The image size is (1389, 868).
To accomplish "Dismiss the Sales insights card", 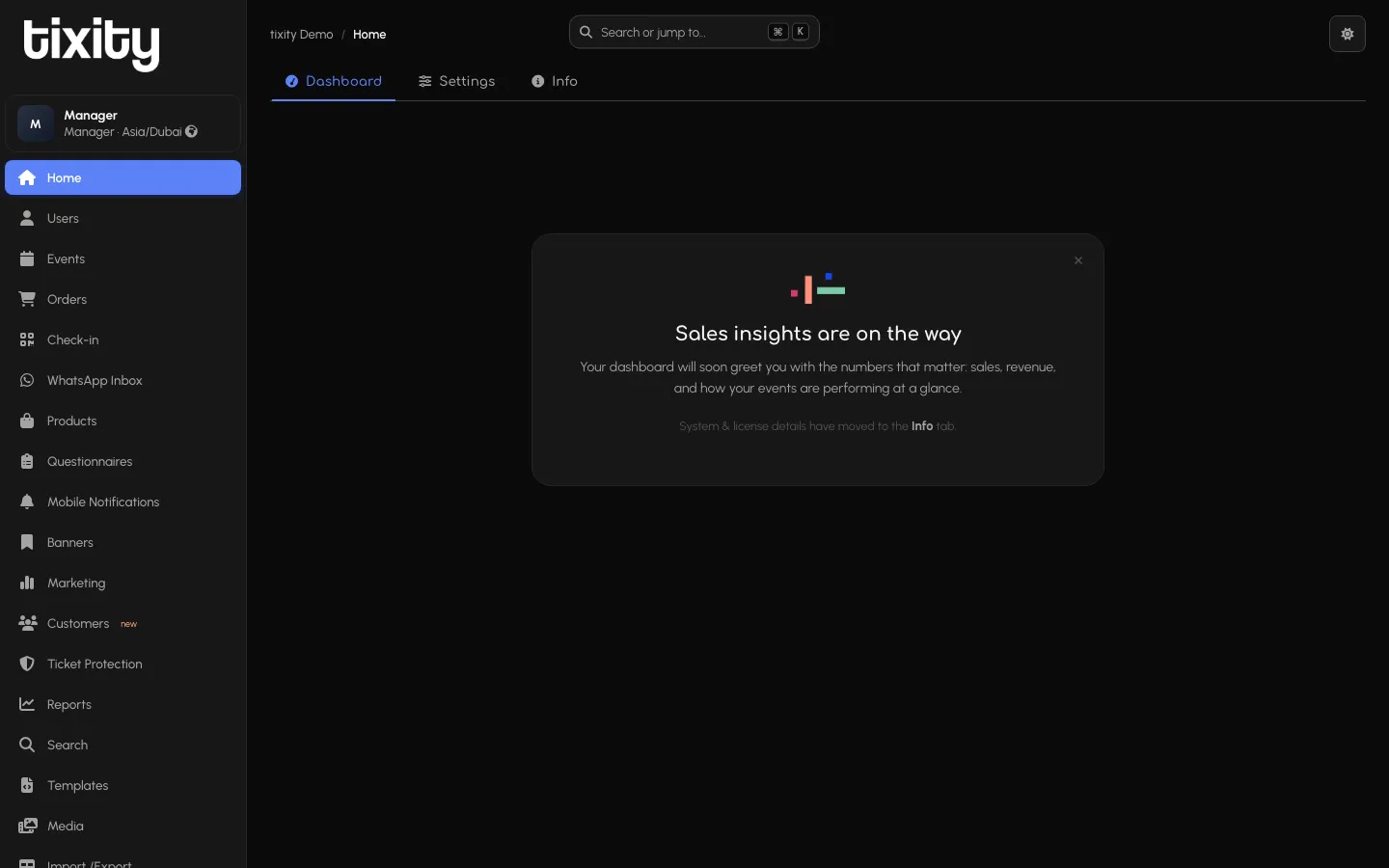I will point(1078,260).
